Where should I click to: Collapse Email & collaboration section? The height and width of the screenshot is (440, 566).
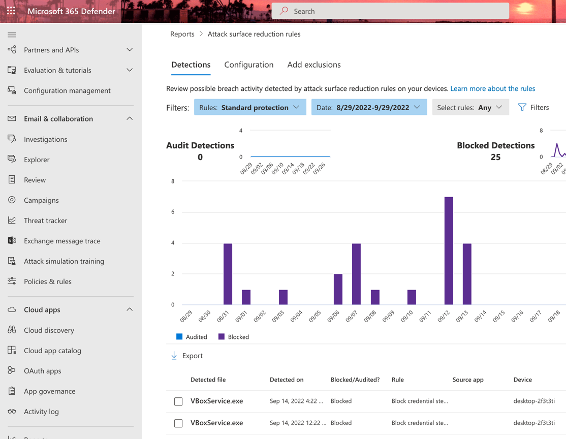[x=130, y=118]
